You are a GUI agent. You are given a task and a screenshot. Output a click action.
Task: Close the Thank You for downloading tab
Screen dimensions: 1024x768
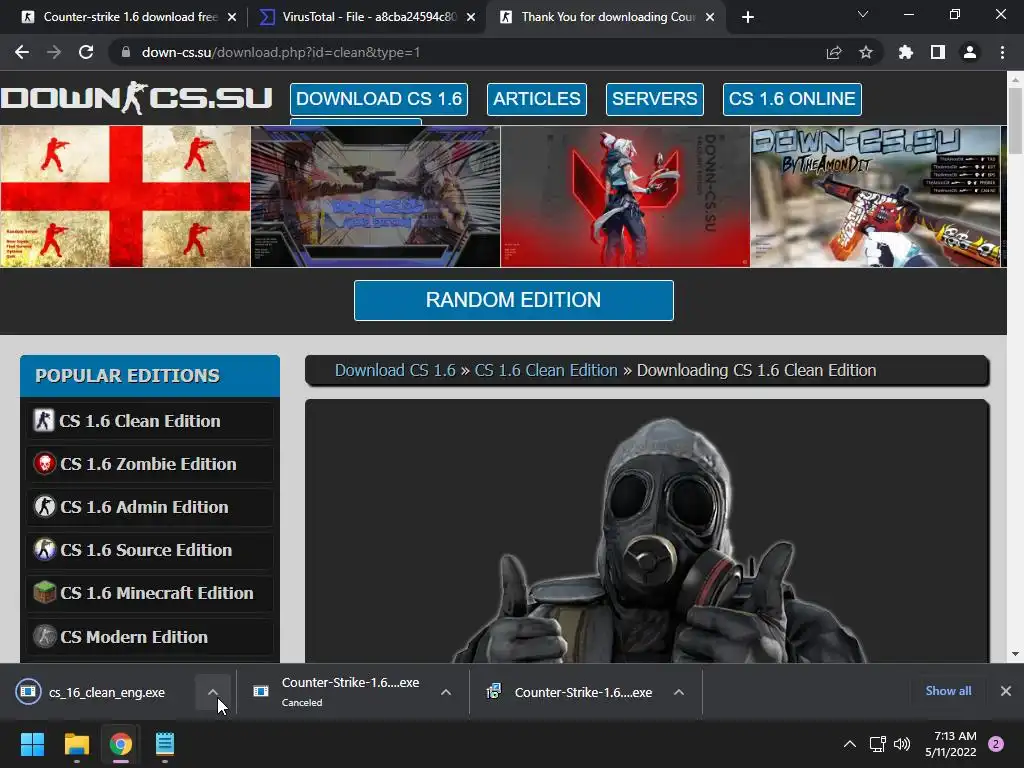710,17
